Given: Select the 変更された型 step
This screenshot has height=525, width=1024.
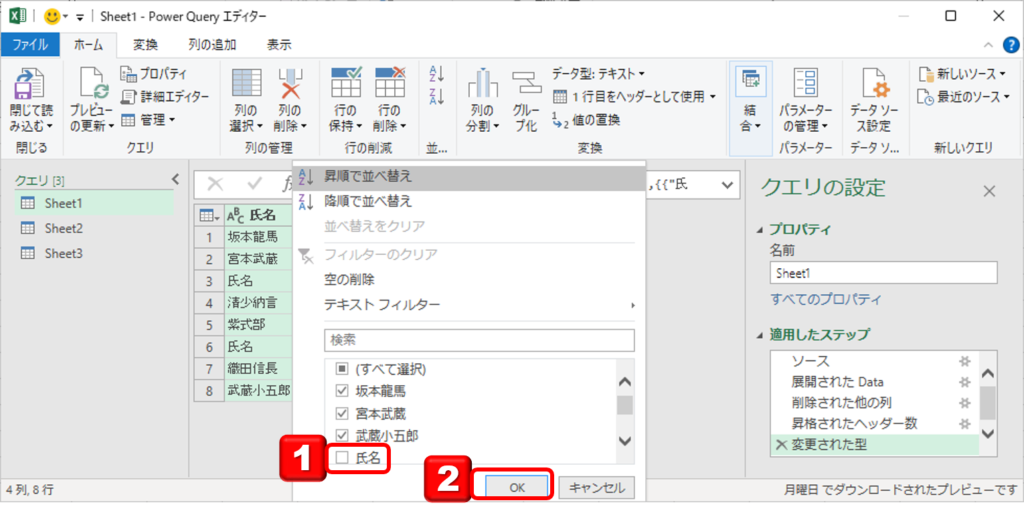Looking at the screenshot, I should [874, 445].
